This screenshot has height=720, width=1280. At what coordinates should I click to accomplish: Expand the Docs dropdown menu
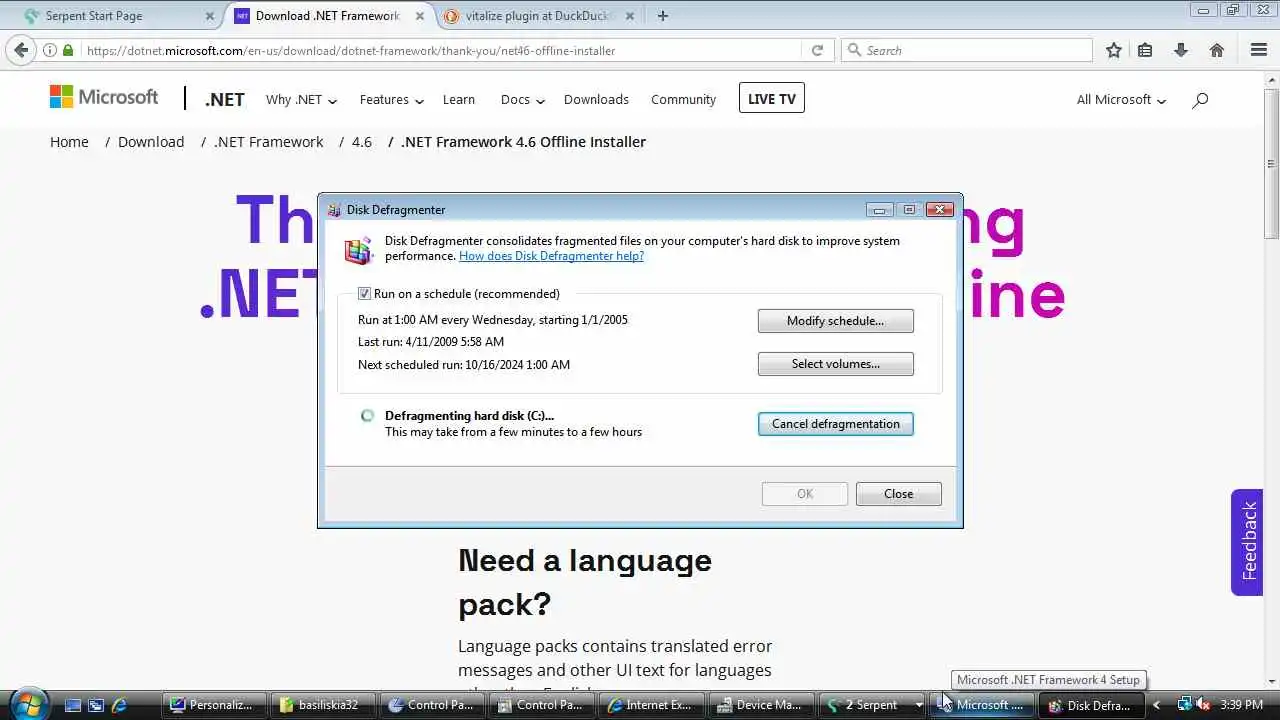pos(522,100)
